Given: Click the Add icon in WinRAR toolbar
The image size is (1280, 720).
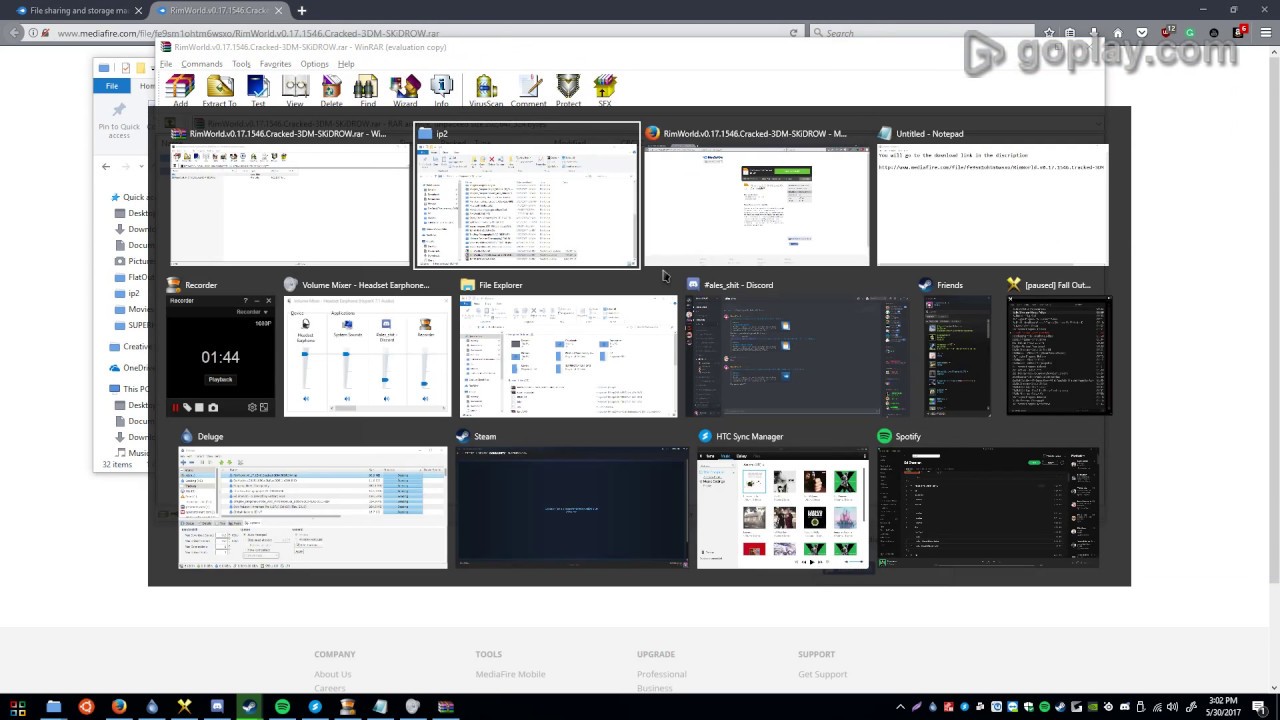Looking at the screenshot, I should [x=180, y=90].
